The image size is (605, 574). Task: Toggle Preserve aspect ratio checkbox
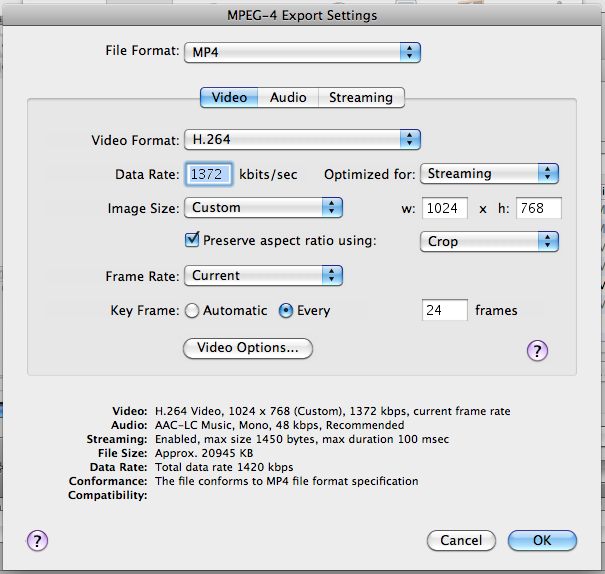pos(192,240)
